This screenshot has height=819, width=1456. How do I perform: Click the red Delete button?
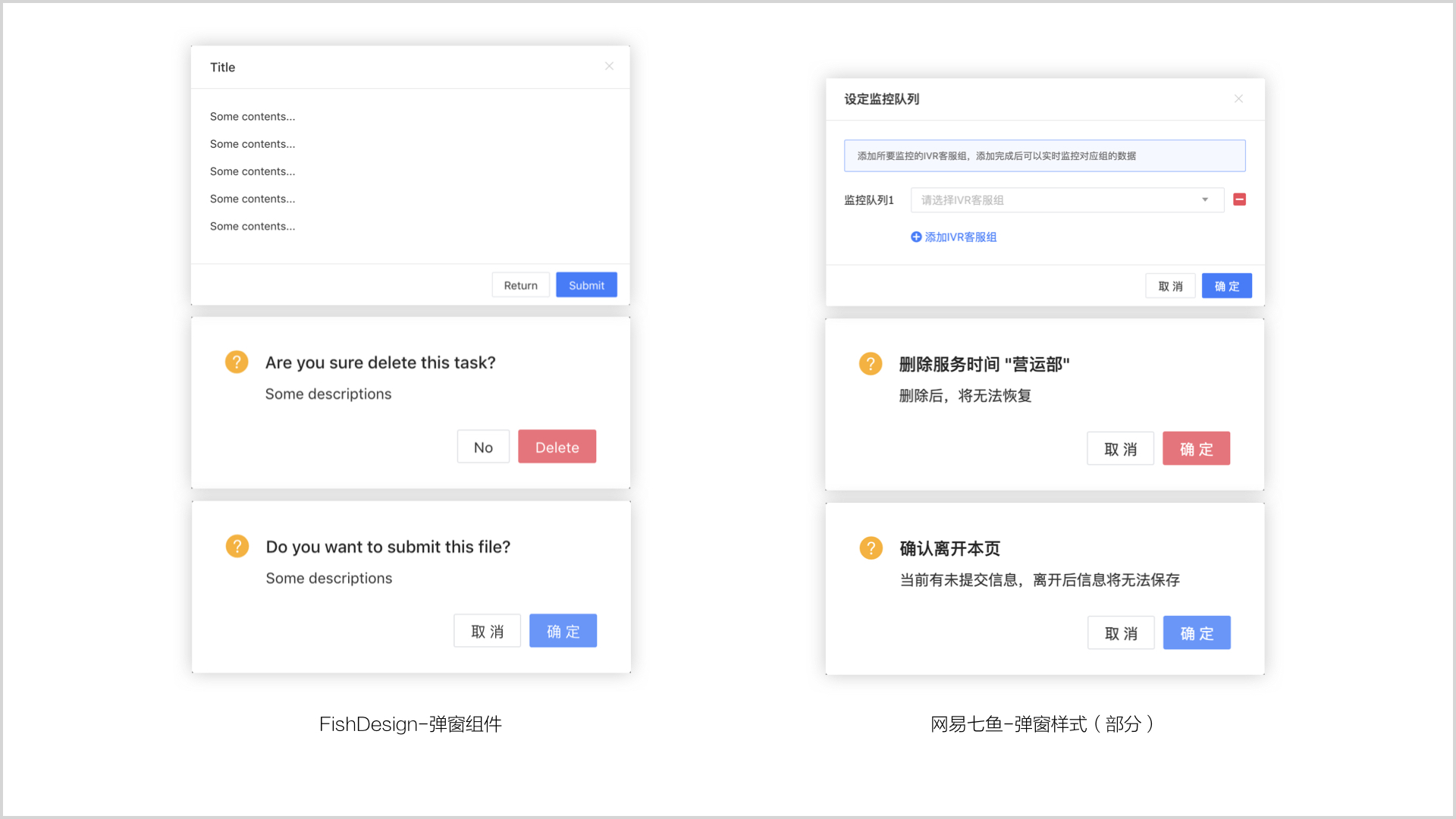point(557,447)
